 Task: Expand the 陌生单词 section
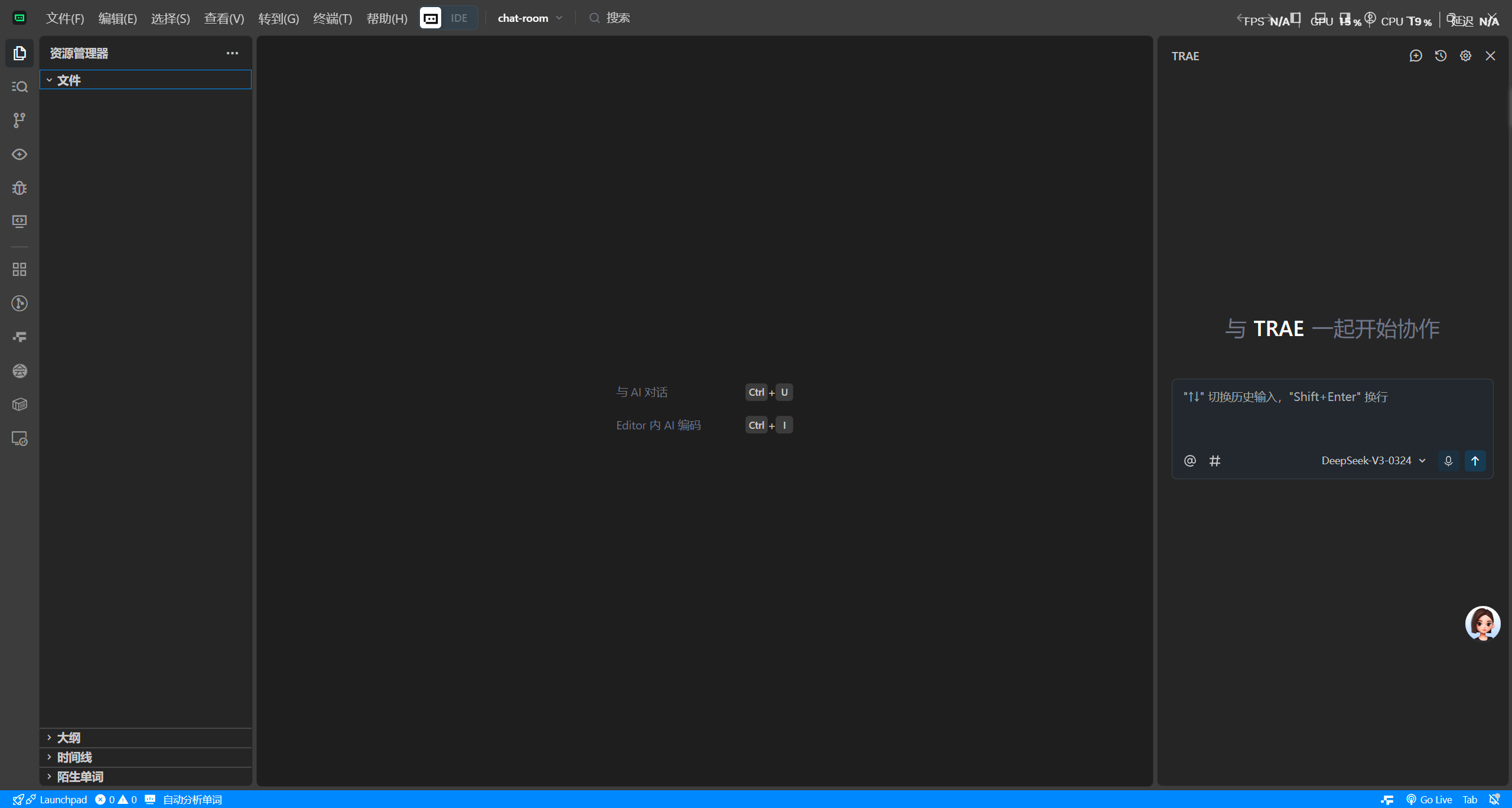(x=145, y=777)
